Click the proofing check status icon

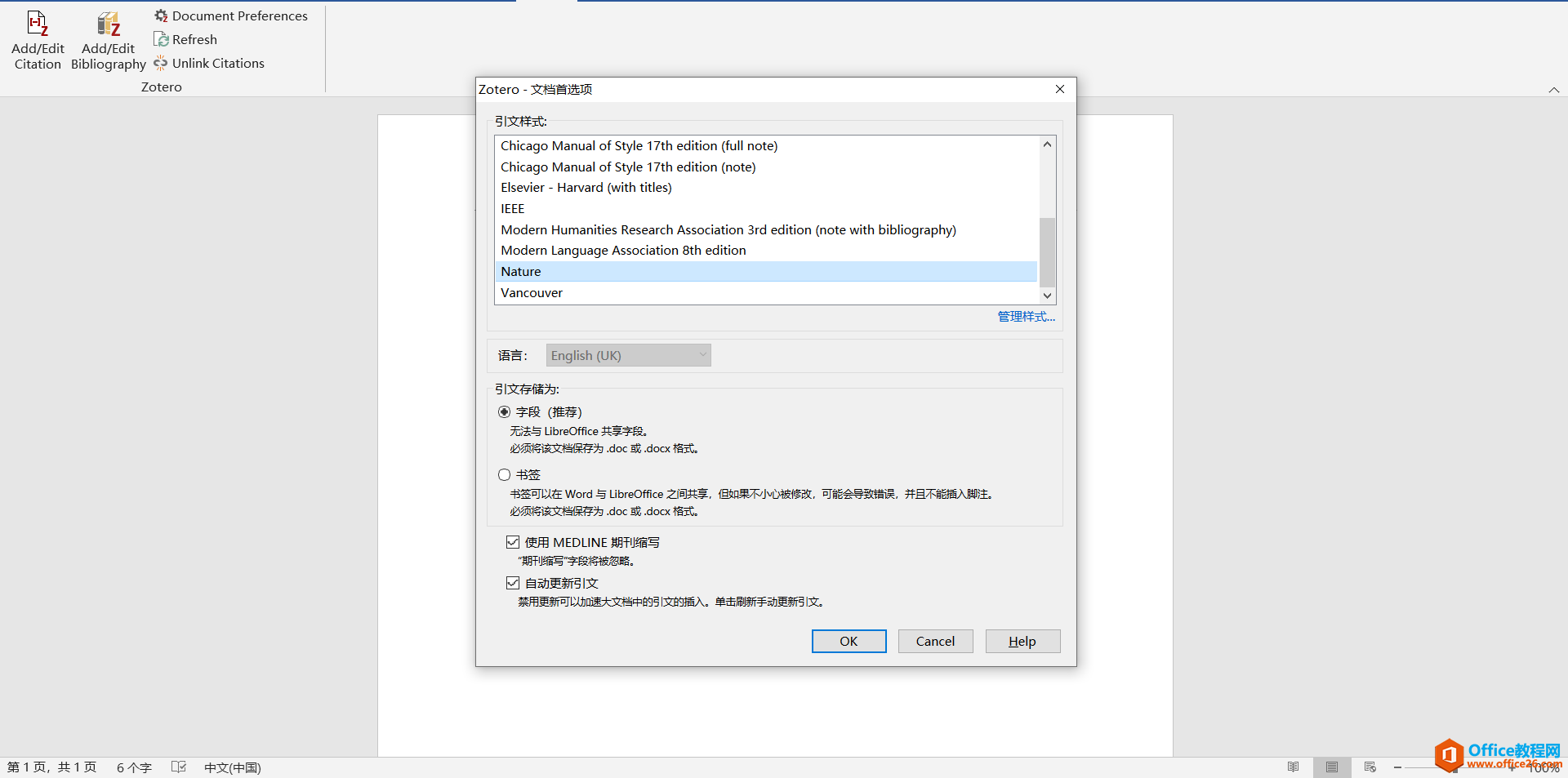pos(179,767)
